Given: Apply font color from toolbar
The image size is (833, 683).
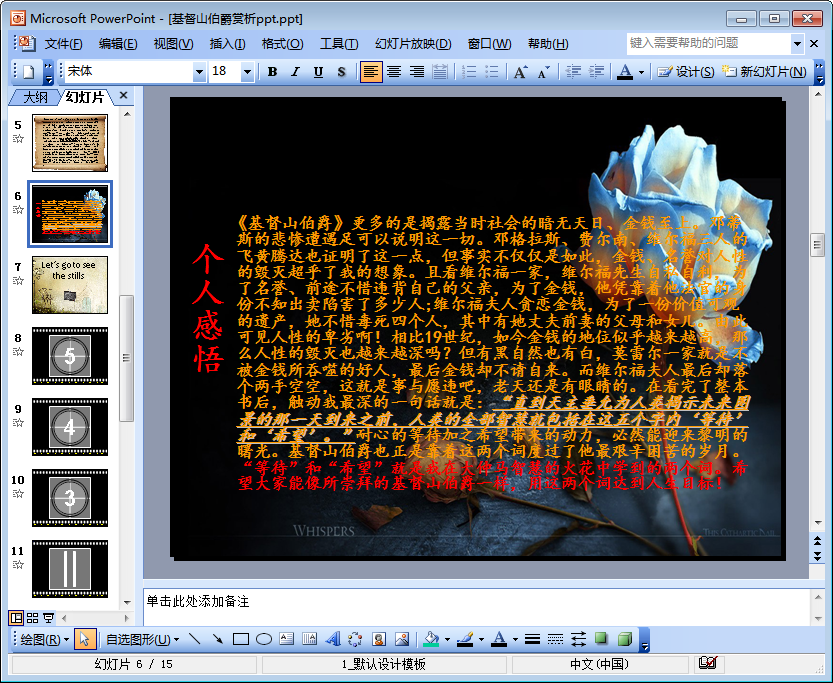Looking at the screenshot, I should coord(625,72).
